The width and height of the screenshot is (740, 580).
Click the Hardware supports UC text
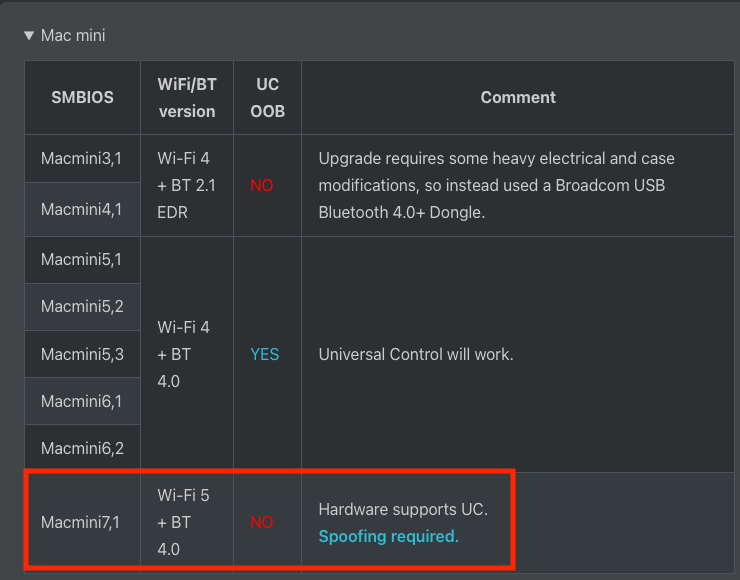pyautogui.click(x=403, y=509)
